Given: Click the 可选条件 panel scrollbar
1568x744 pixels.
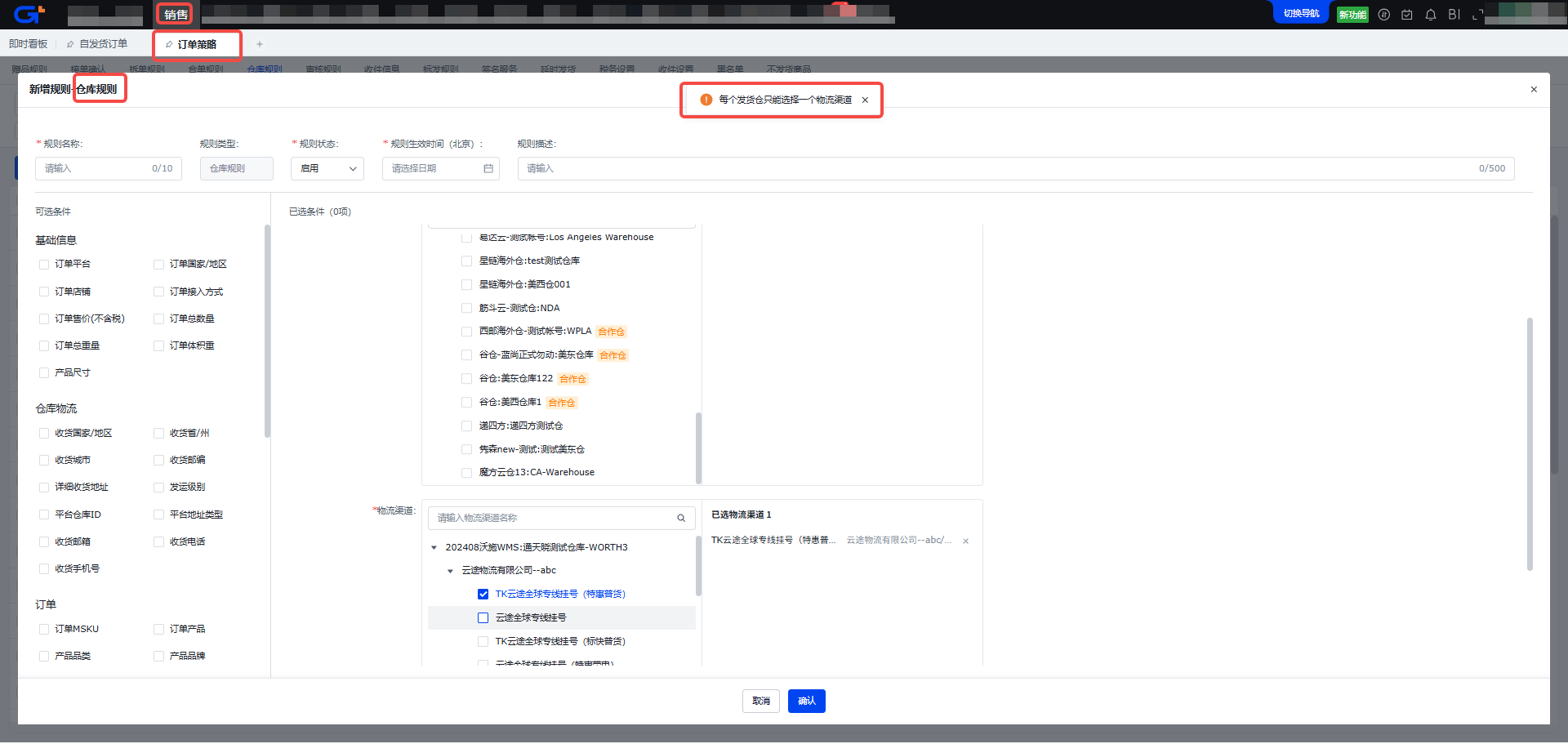Looking at the screenshot, I should 267,331.
